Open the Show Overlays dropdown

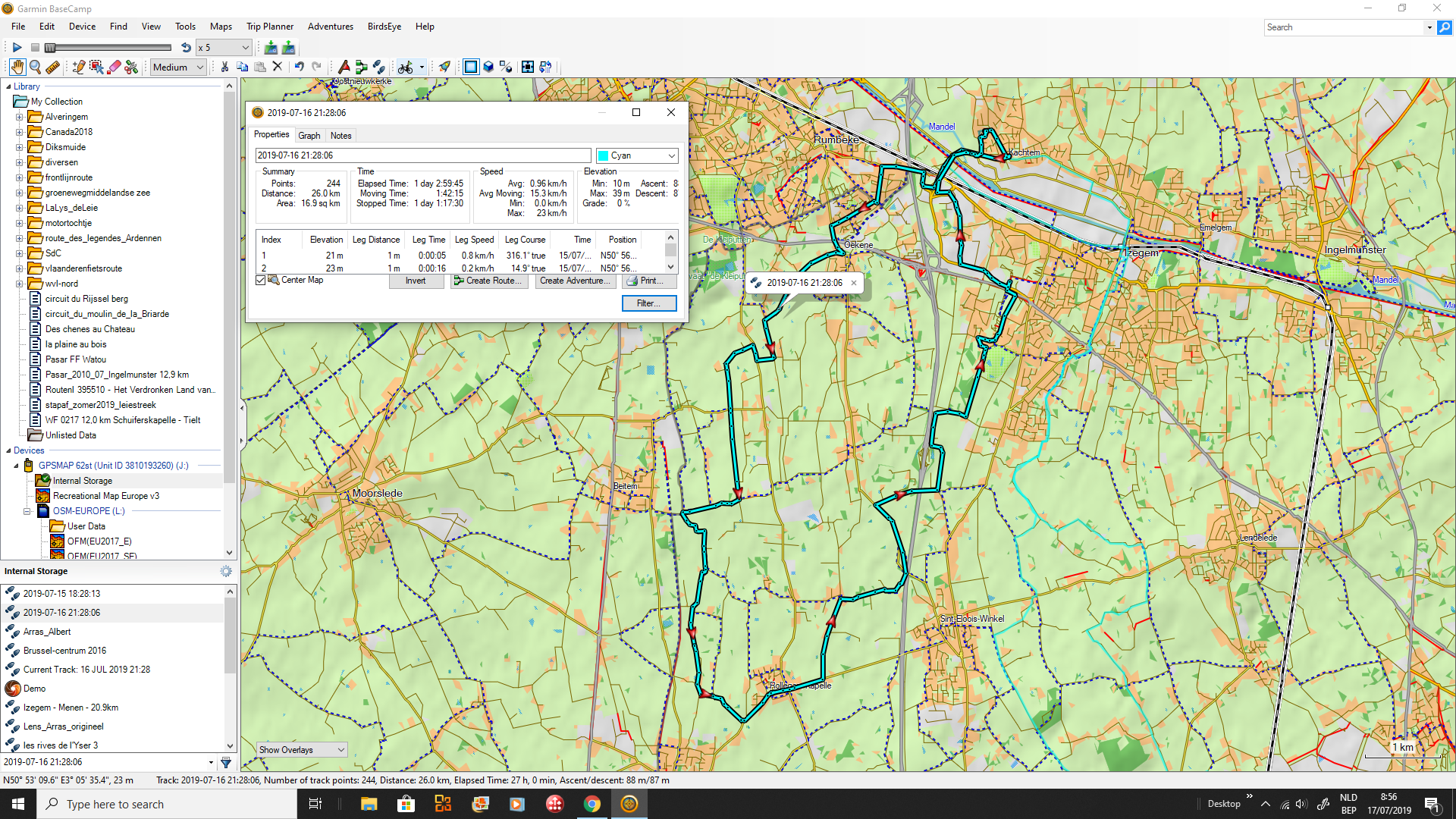pos(302,750)
